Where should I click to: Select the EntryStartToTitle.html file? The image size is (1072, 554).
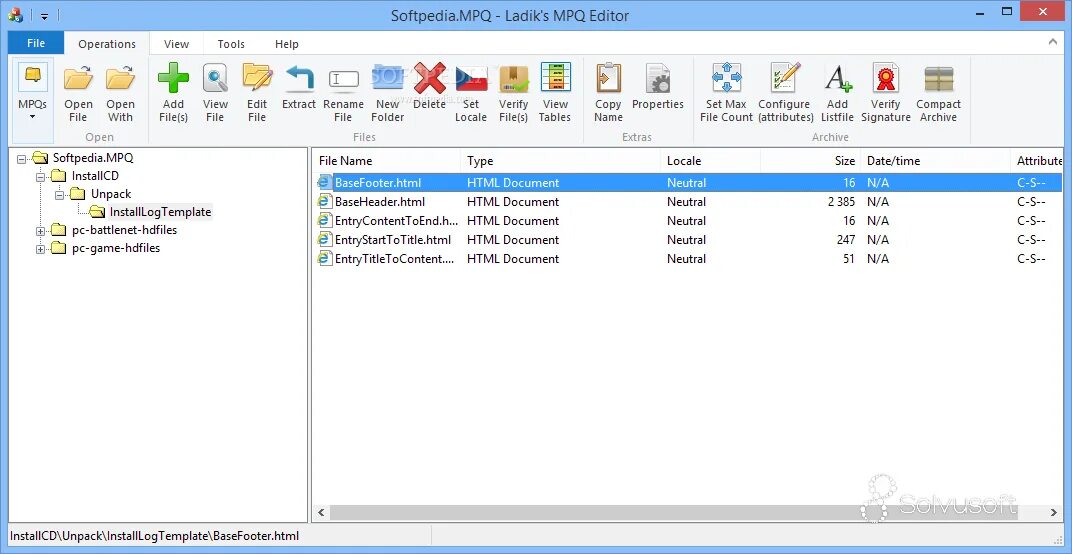(x=392, y=240)
